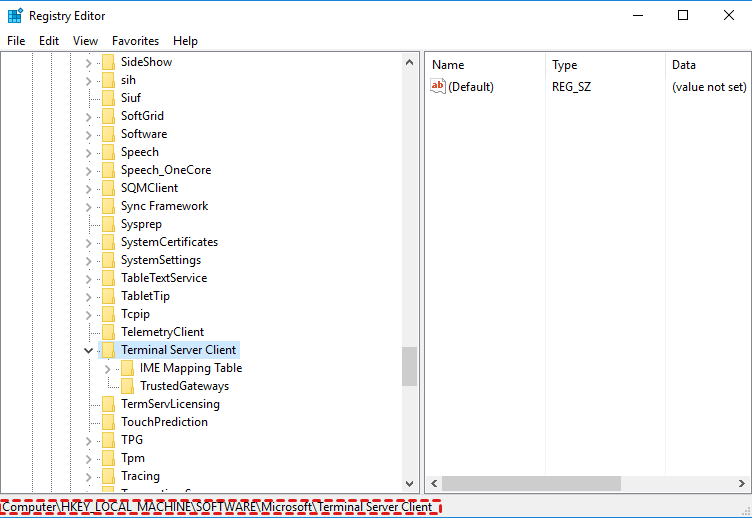
Task: Open the Edit menu
Action: [49, 41]
